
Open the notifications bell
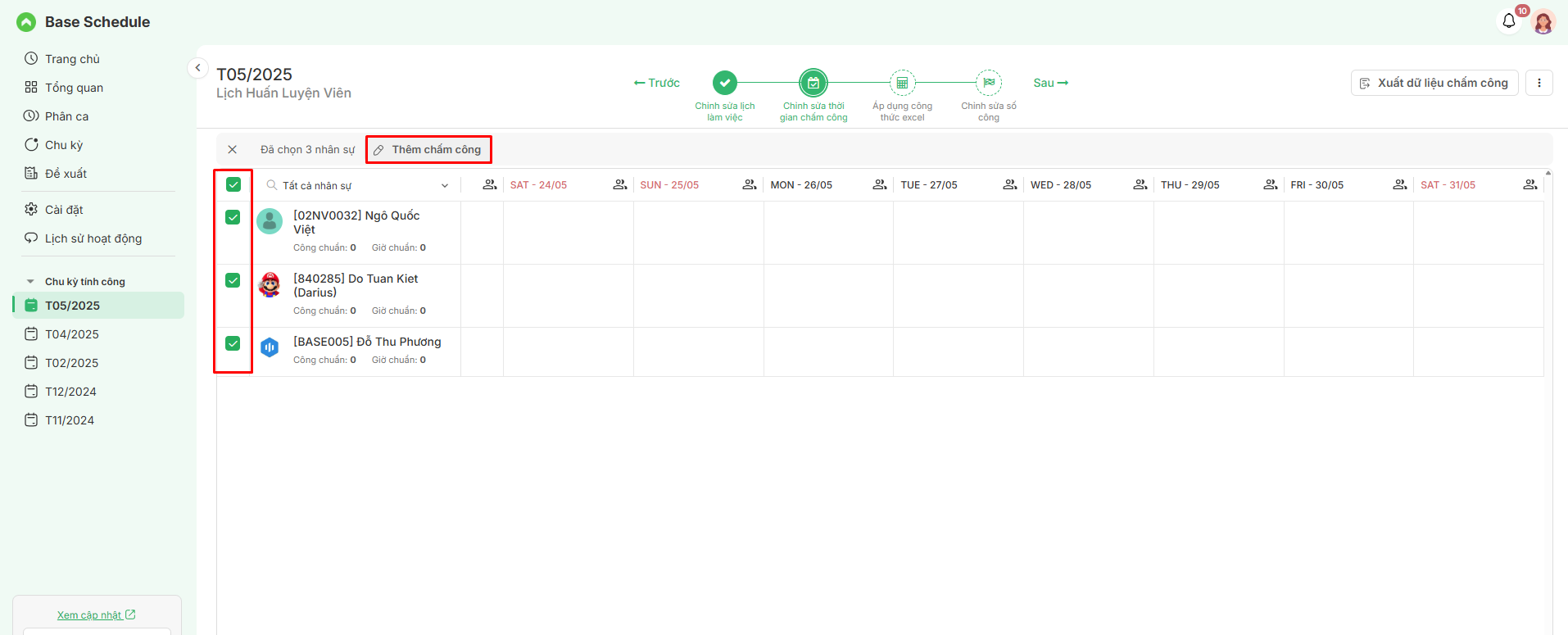point(1509,20)
